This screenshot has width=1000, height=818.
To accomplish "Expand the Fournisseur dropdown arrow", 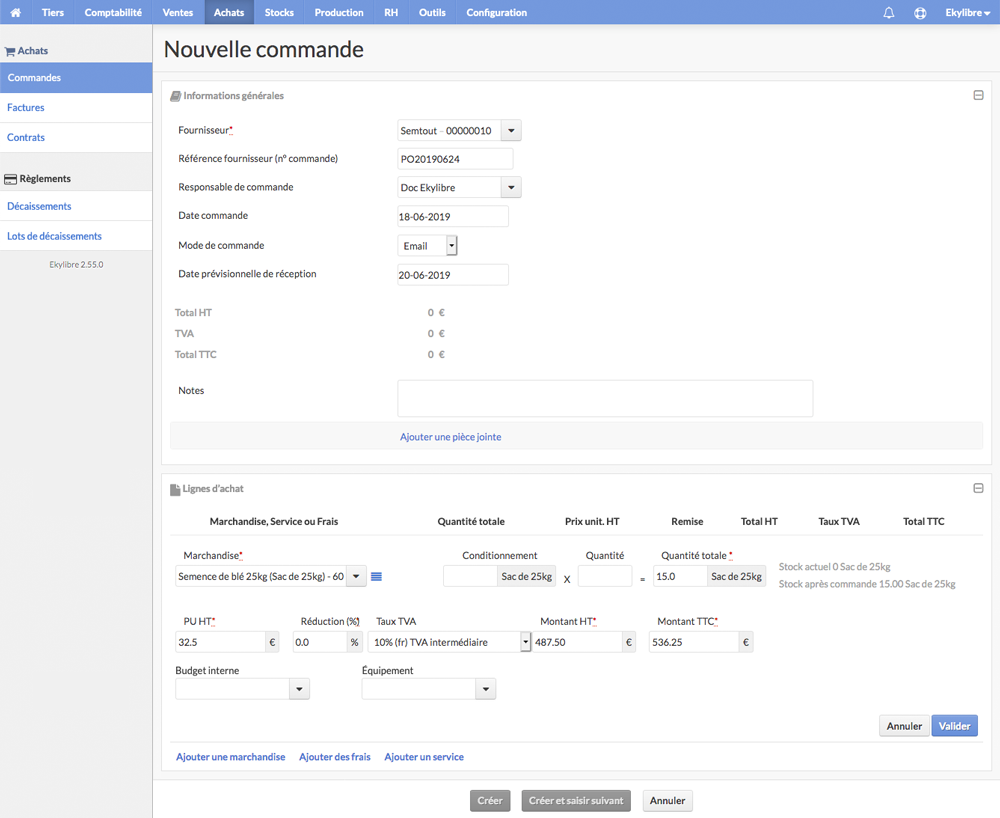I will [x=511, y=131].
